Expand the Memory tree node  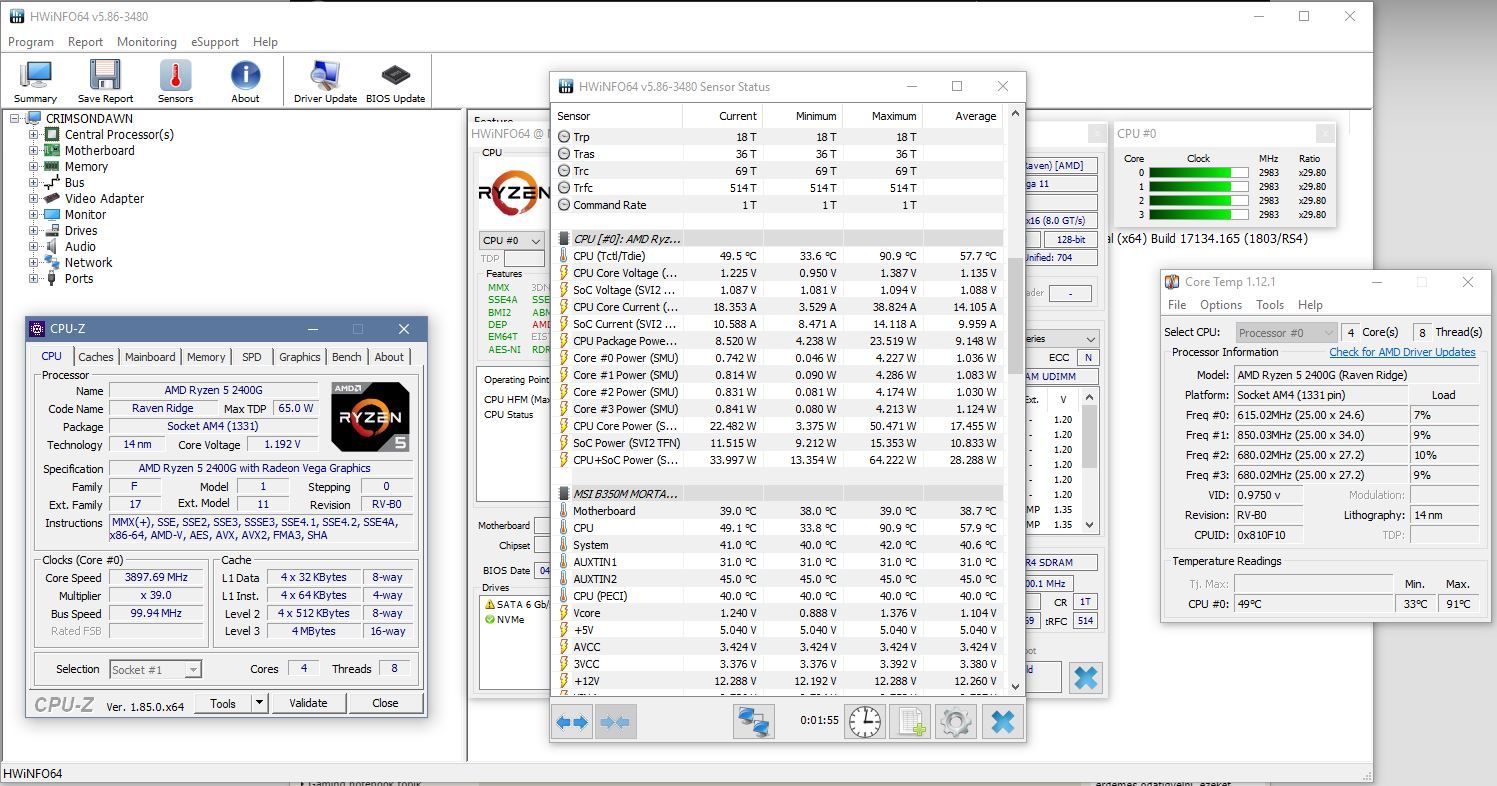[33, 167]
